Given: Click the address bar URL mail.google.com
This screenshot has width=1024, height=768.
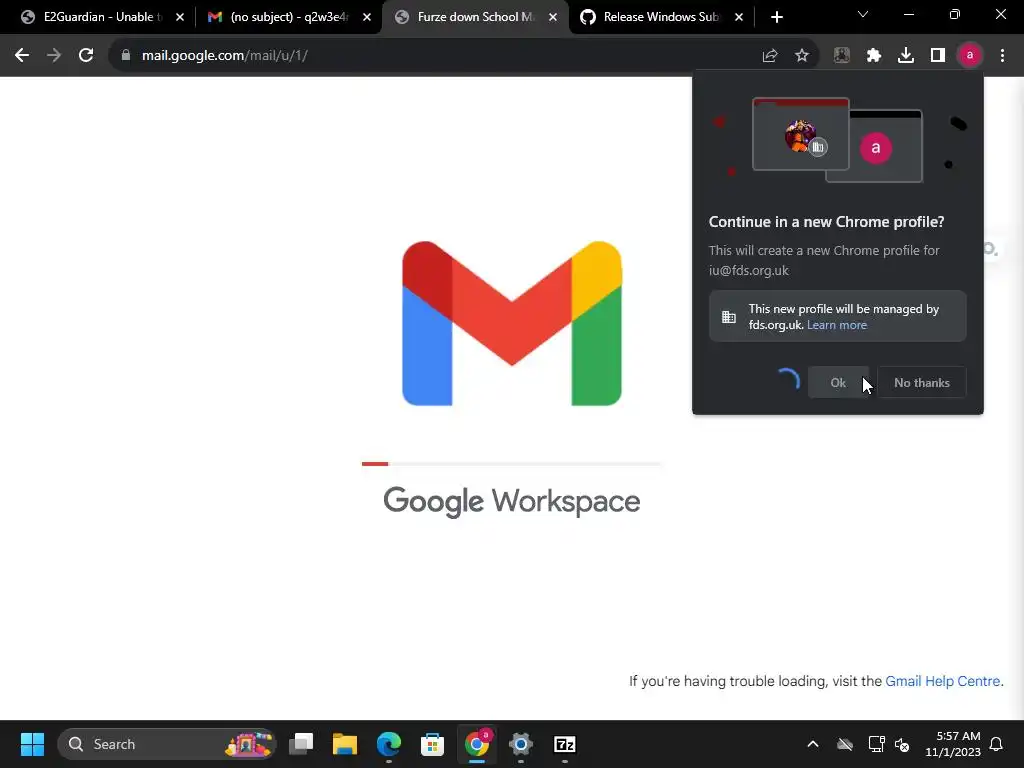Looking at the screenshot, I should click(225, 56).
